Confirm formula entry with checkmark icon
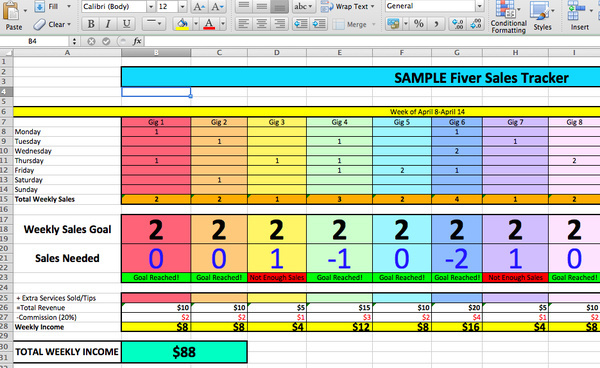 106,41
